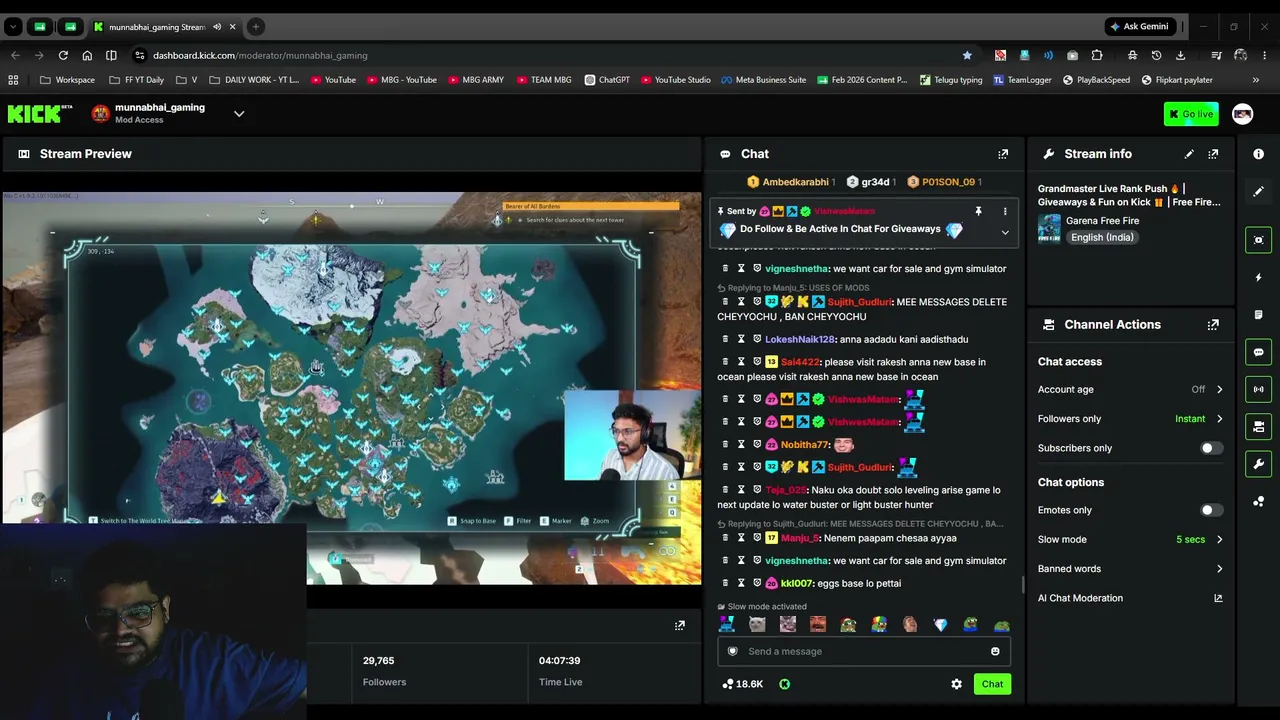The image size is (1280, 720).
Task: Open Slow mode settings
Action: [x=1130, y=540]
